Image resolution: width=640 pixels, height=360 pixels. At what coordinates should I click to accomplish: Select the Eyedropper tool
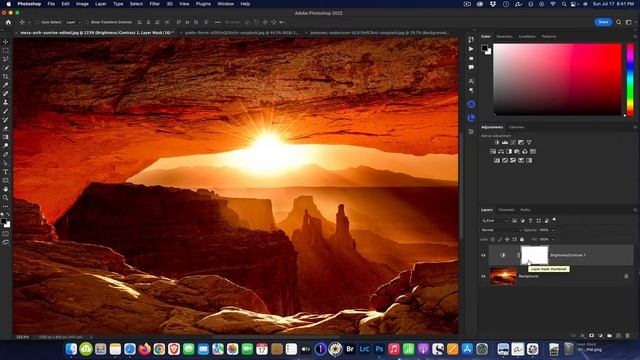(x=5, y=85)
